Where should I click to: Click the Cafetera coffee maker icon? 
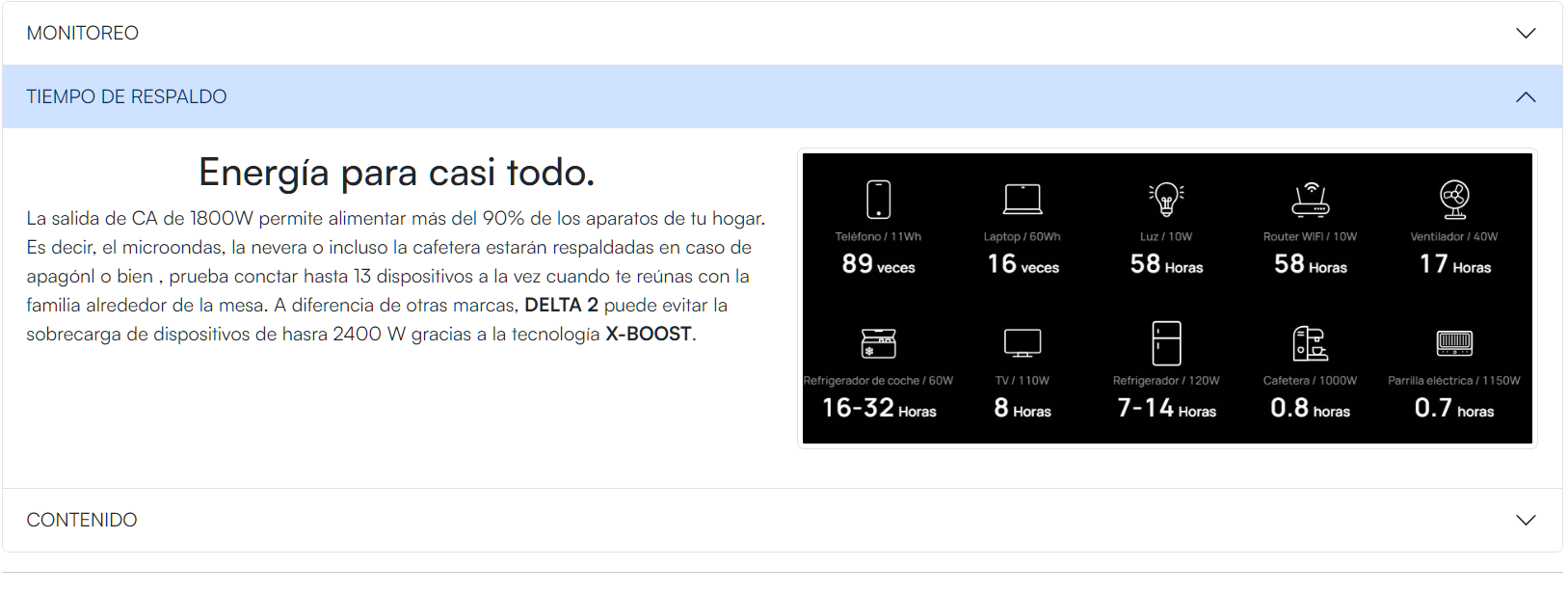pos(1311,343)
